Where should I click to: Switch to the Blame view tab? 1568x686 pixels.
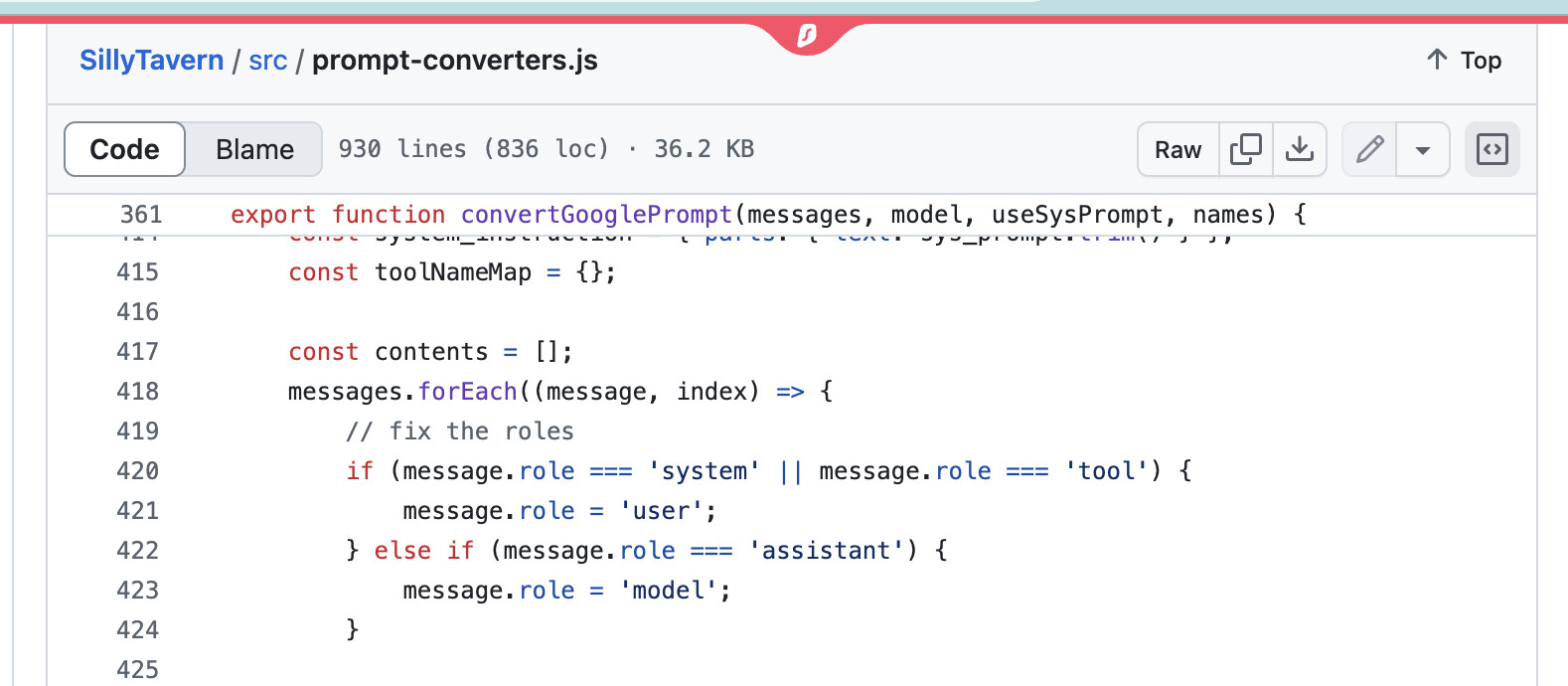click(254, 149)
